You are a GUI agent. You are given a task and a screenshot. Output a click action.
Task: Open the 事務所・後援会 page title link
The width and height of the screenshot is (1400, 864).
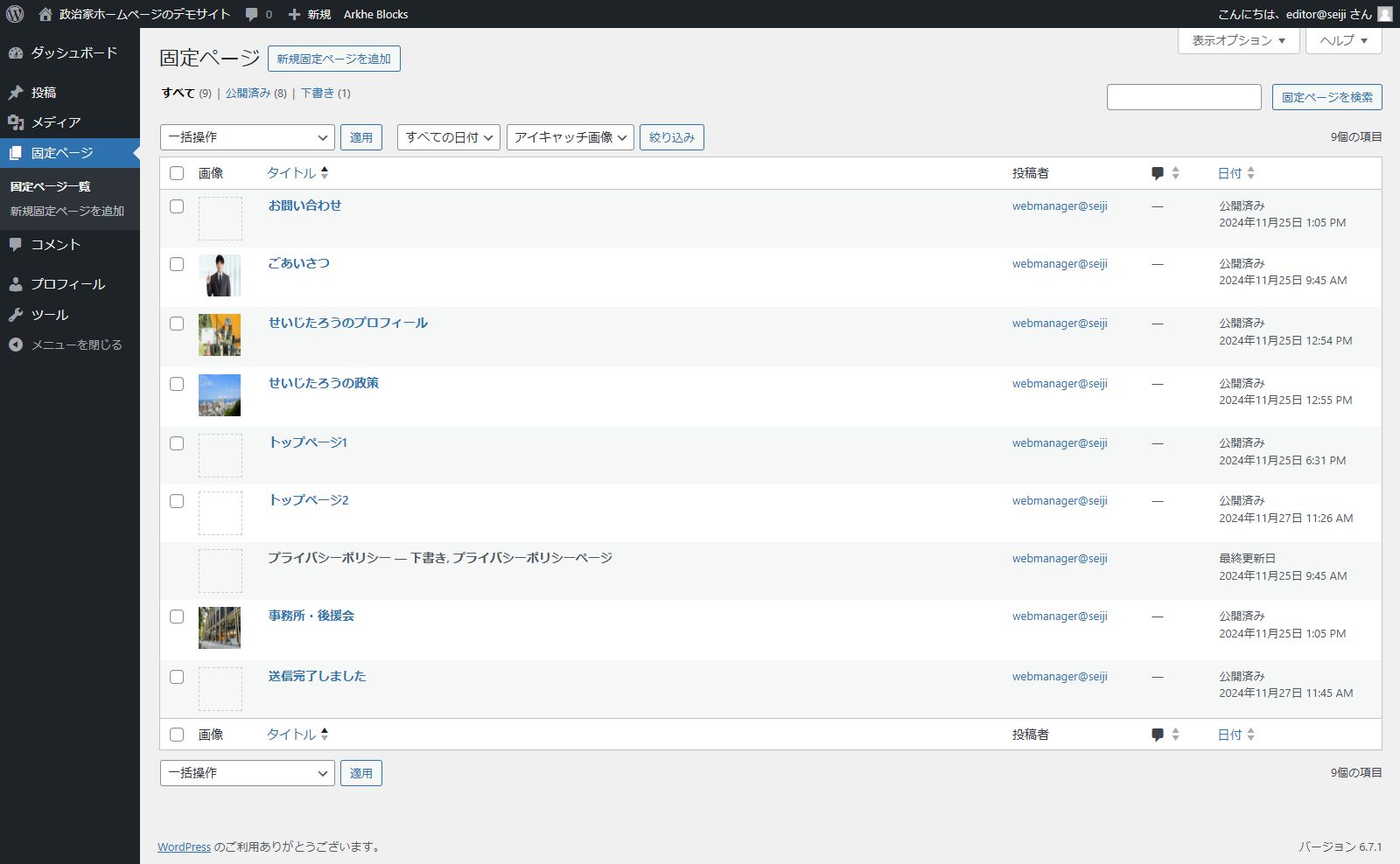[x=311, y=616]
